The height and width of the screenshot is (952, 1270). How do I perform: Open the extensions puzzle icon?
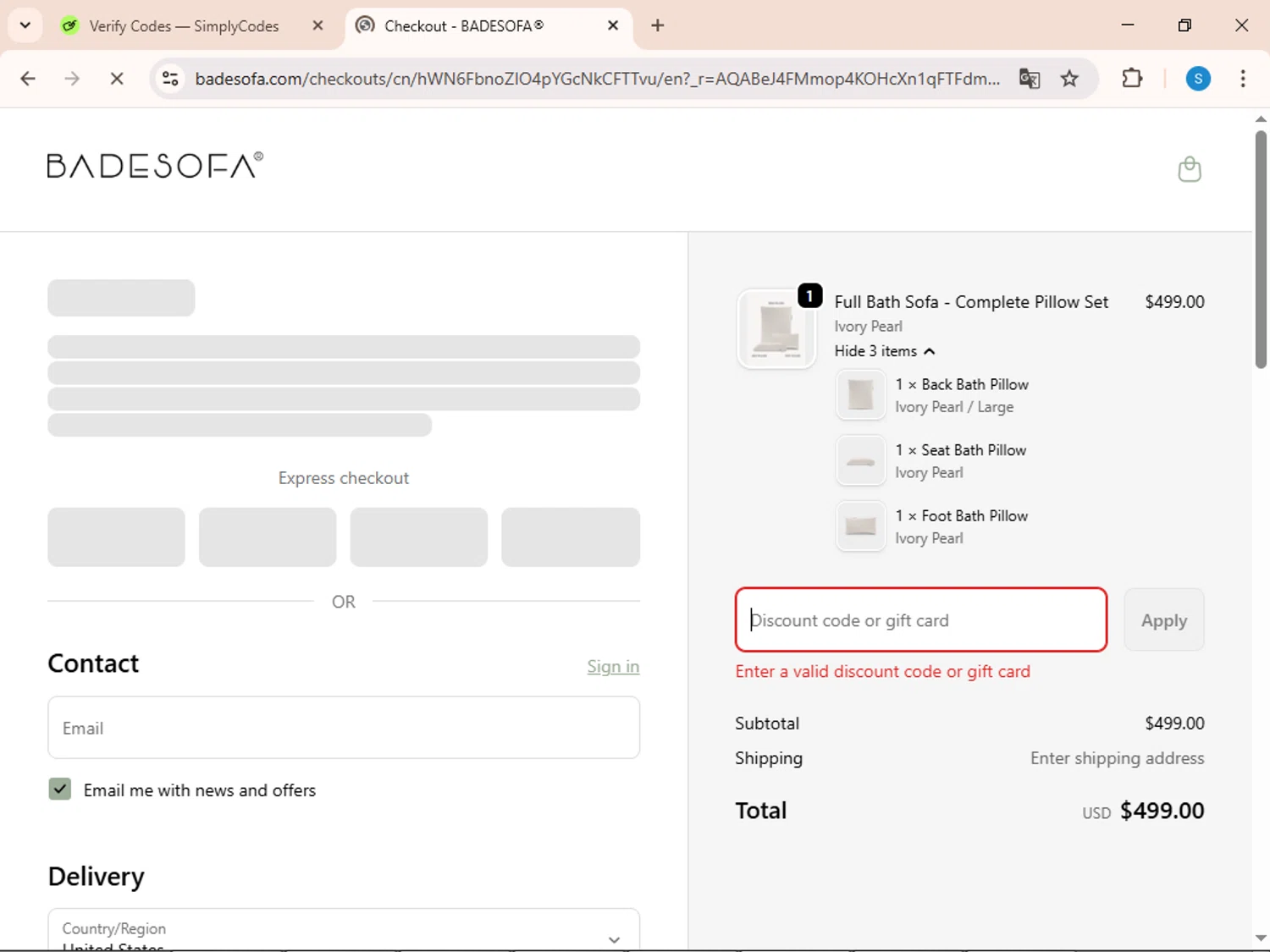[x=1132, y=79]
